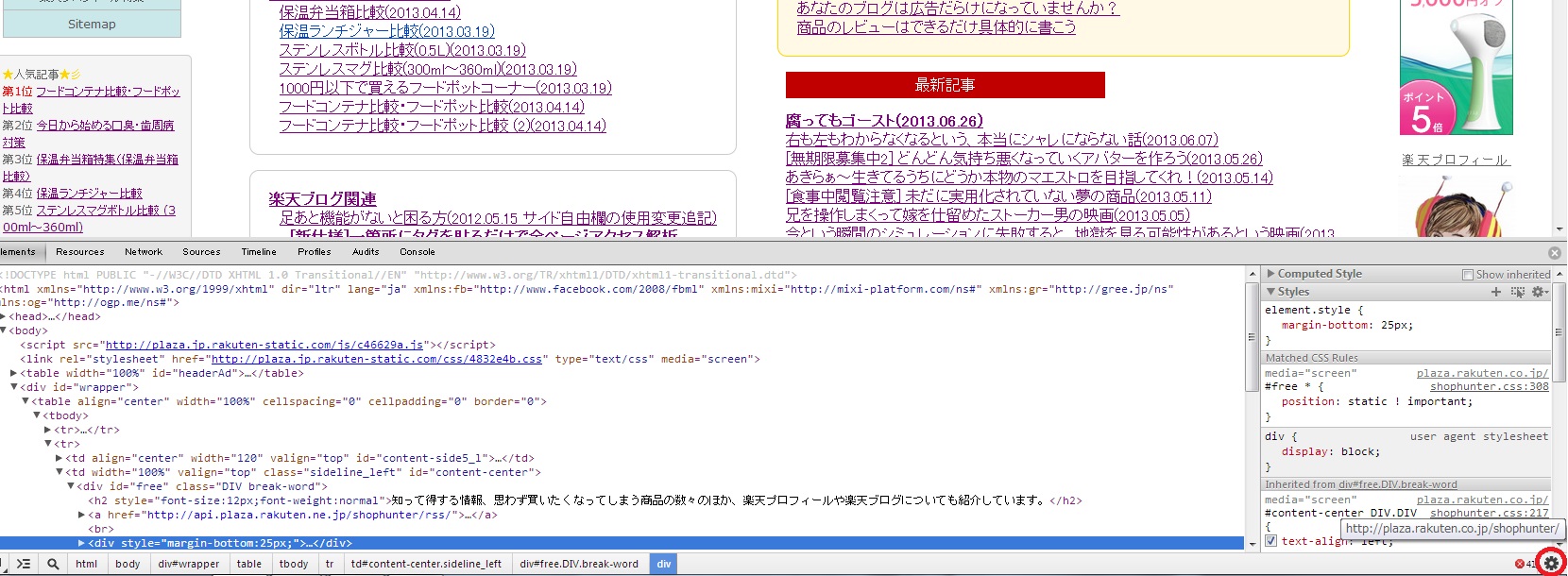Add new style rule plus icon
Viewport: 1568px width, 576px height.
point(1495,292)
